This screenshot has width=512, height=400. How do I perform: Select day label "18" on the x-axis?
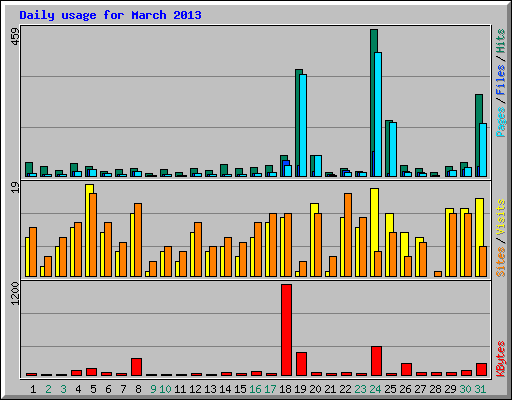(x=285, y=389)
